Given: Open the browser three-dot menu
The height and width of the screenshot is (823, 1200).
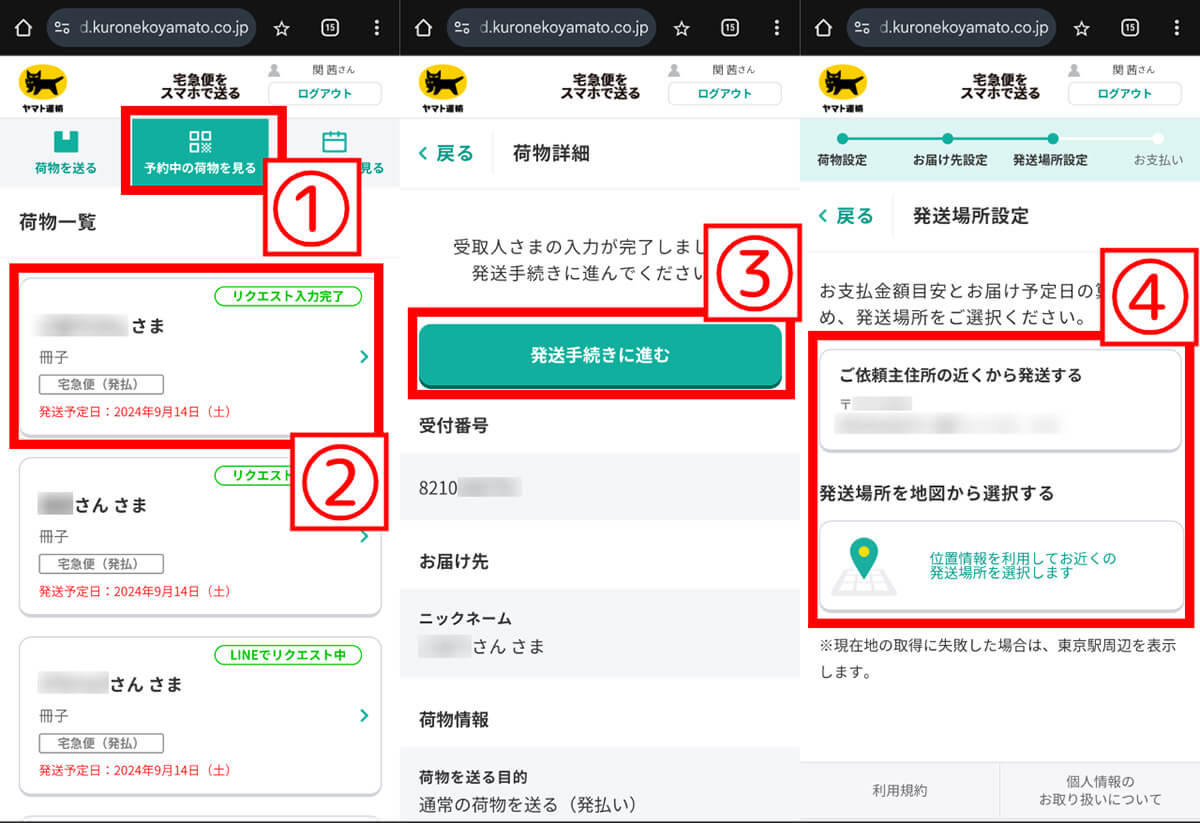Looking at the screenshot, I should [376, 27].
